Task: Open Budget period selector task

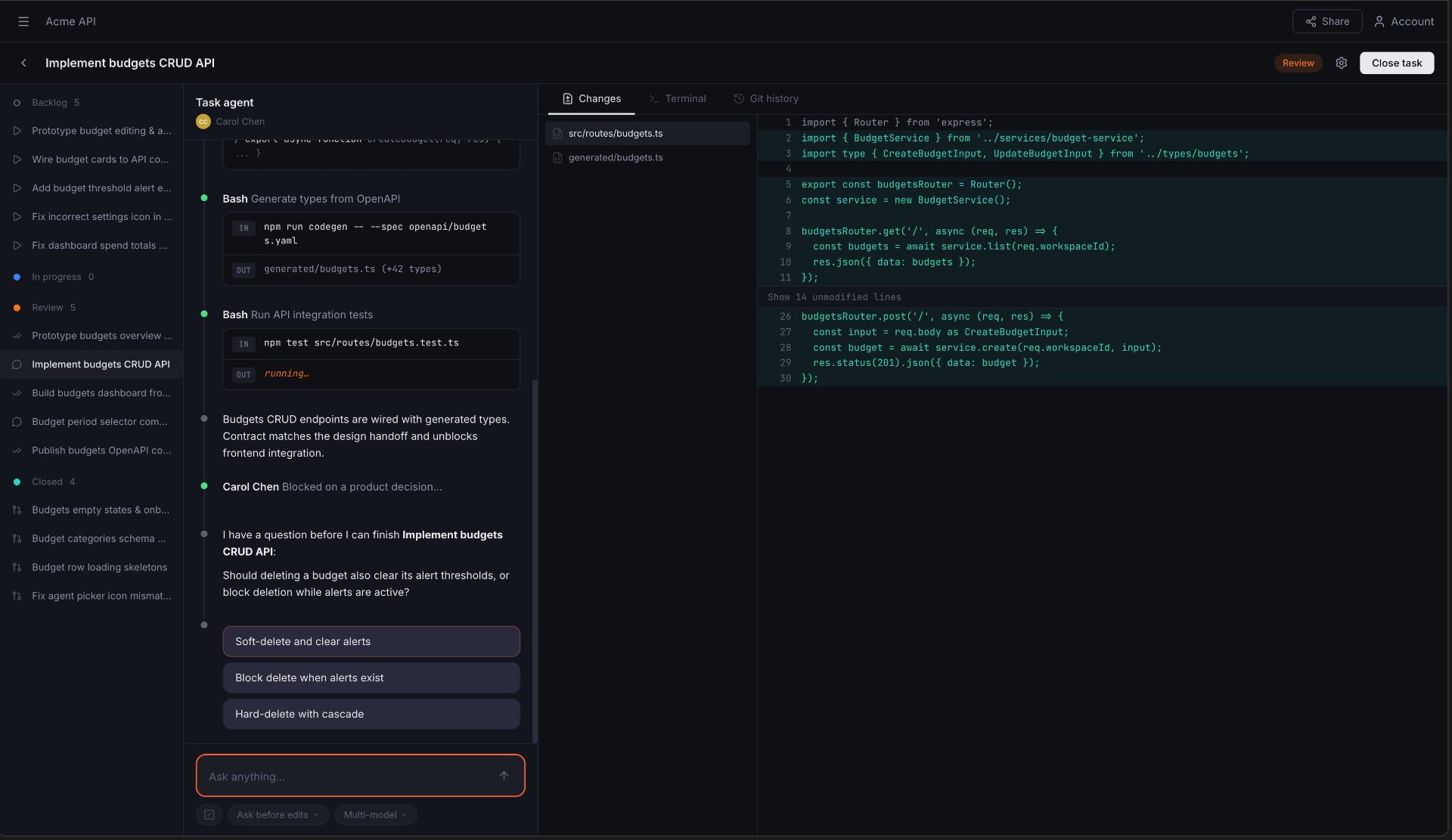Action: 92,422
